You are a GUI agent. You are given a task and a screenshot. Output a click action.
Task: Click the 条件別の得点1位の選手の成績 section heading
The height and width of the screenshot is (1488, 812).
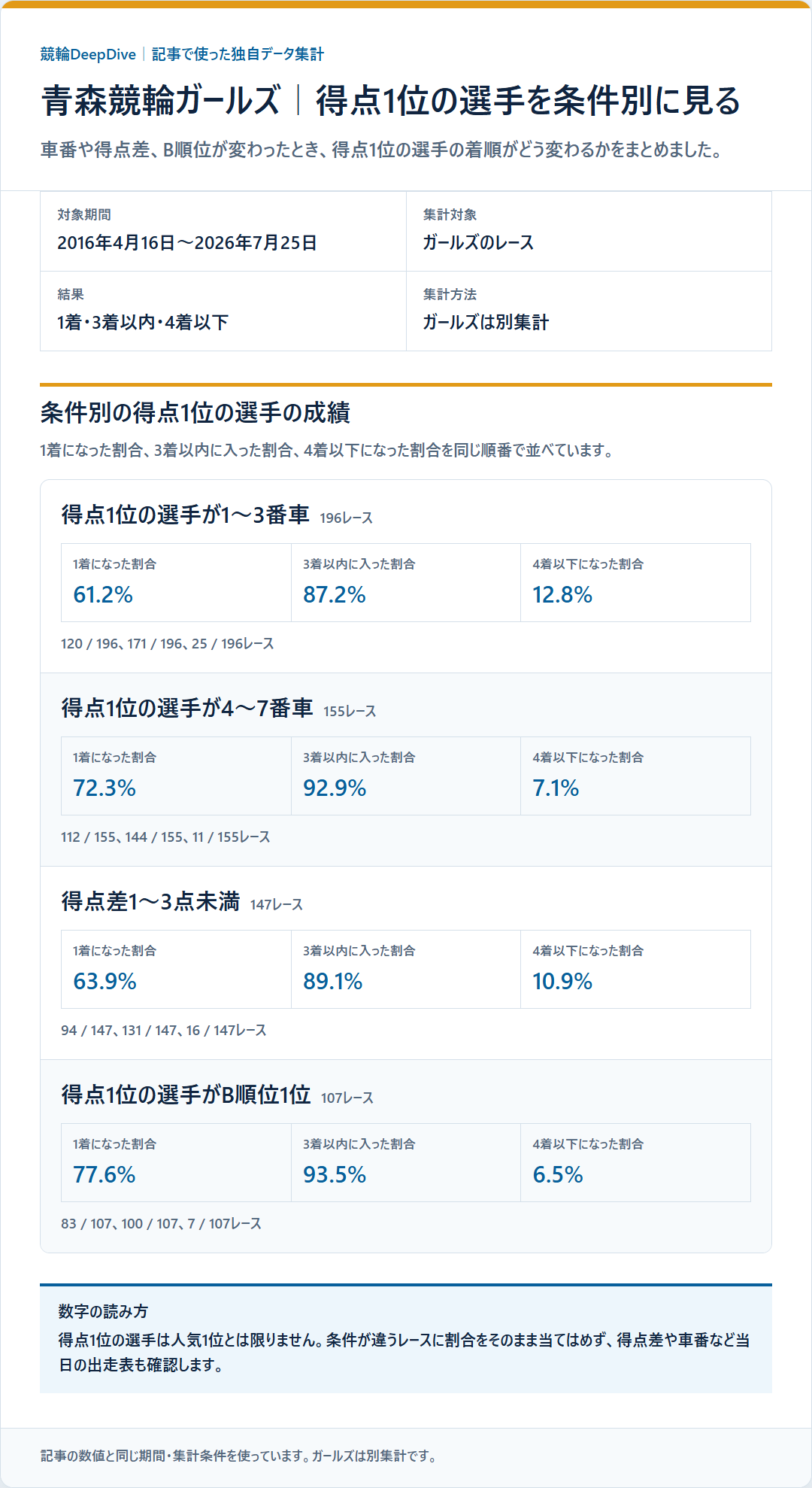(x=195, y=412)
